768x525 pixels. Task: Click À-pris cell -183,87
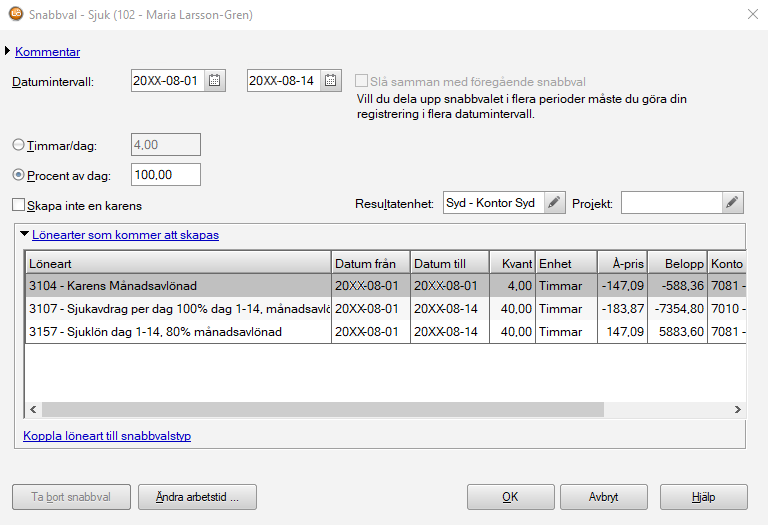click(x=623, y=309)
